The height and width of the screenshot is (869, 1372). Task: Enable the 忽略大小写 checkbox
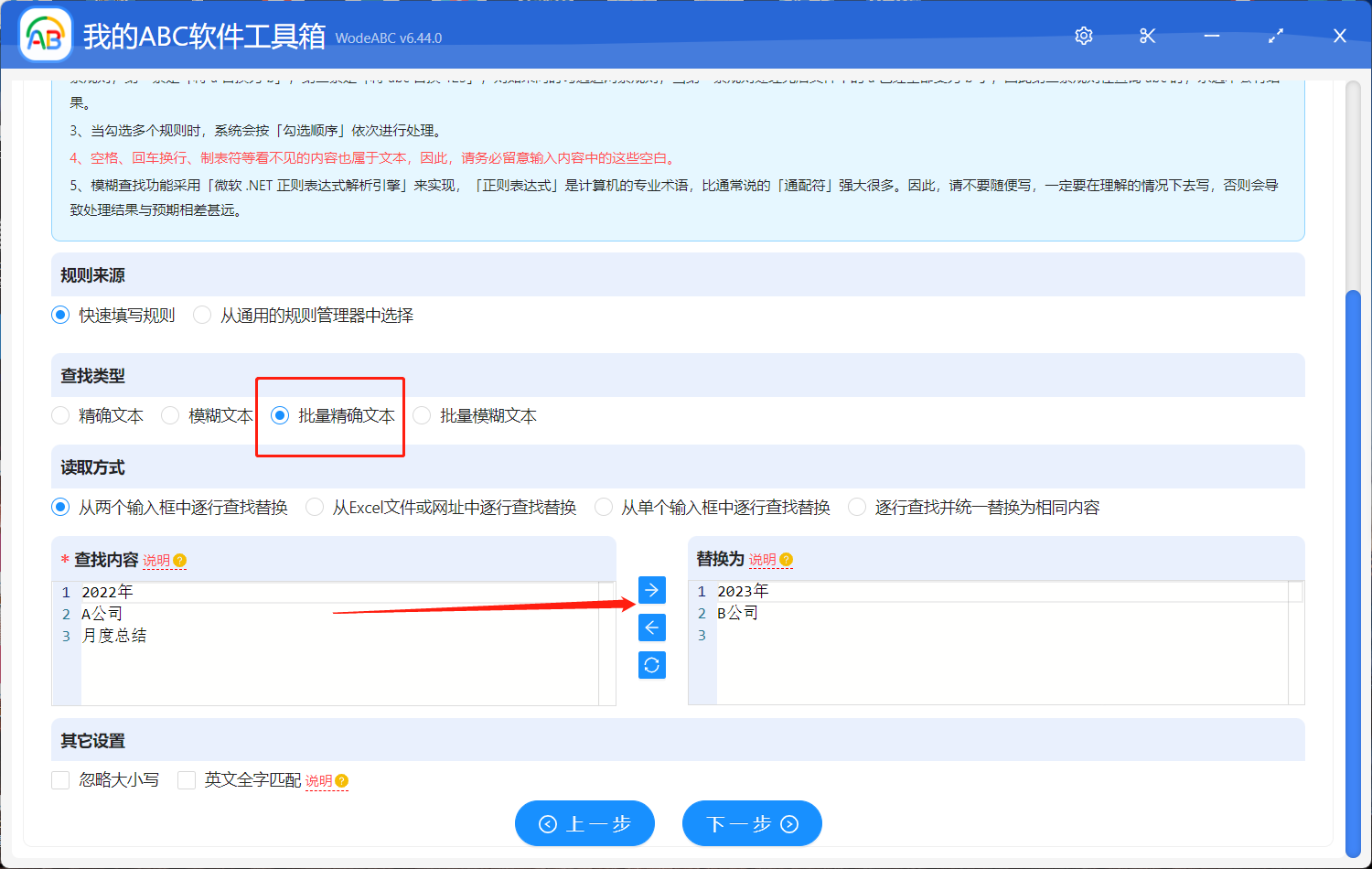(x=60, y=780)
